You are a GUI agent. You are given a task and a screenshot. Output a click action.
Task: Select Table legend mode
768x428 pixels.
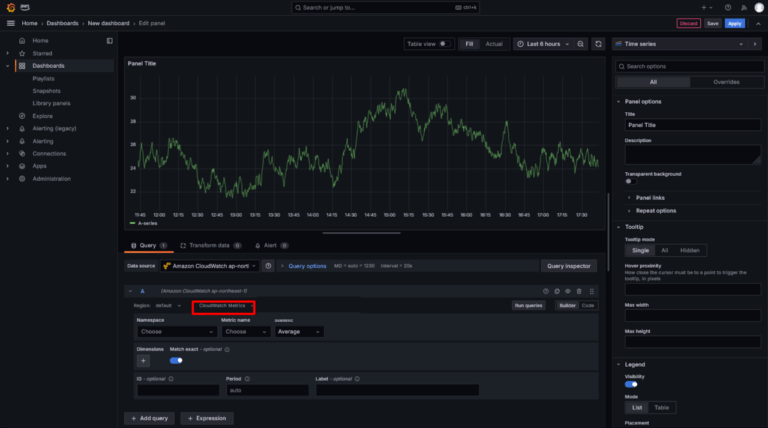[661, 407]
